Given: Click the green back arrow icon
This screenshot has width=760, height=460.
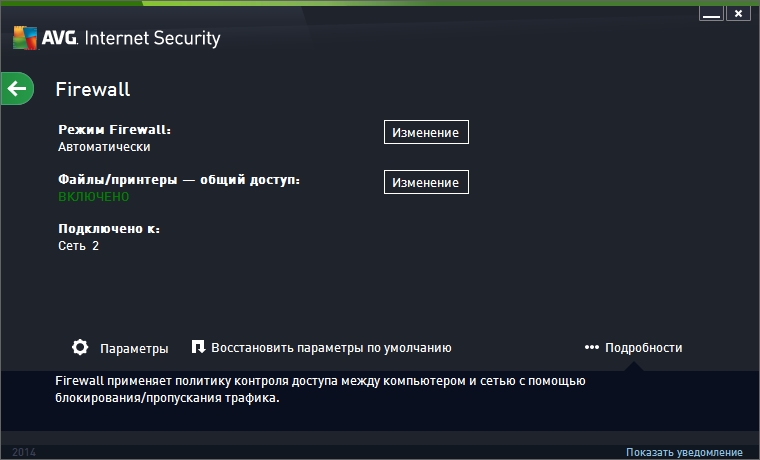Looking at the screenshot, I should click(x=16, y=89).
